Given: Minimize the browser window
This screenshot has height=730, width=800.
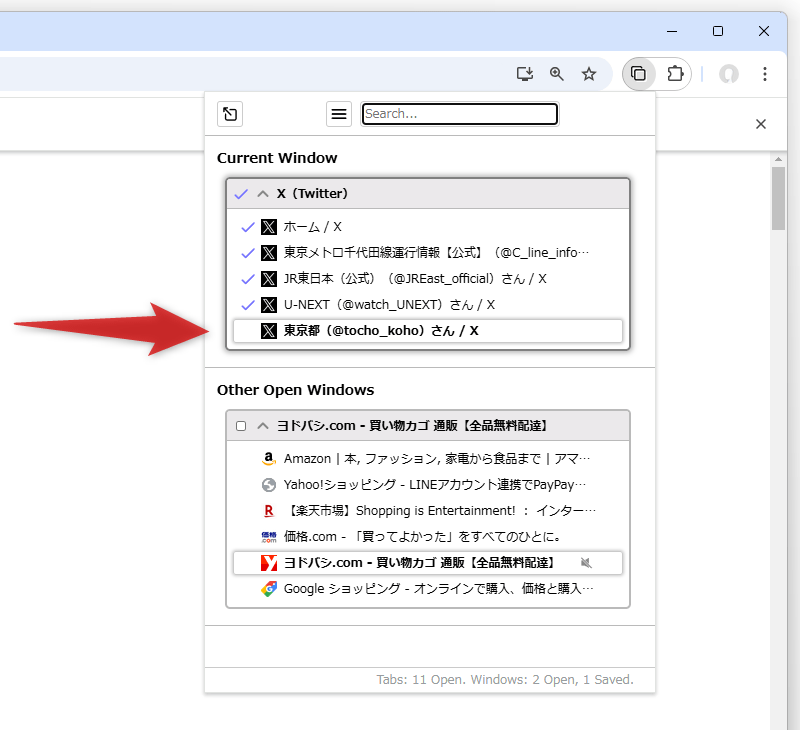Looking at the screenshot, I should coord(672,31).
